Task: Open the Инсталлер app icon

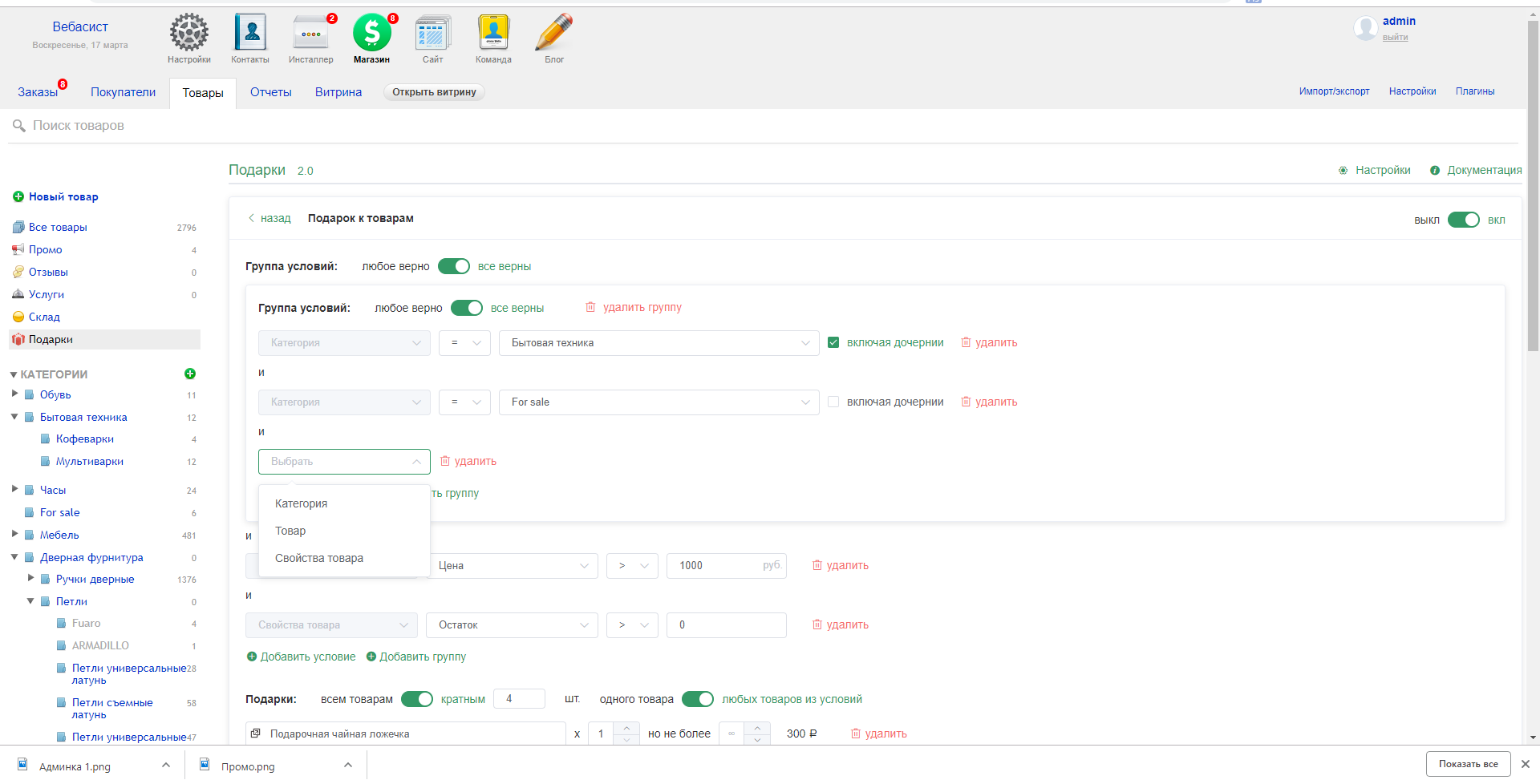Action: tap(310, 33)
